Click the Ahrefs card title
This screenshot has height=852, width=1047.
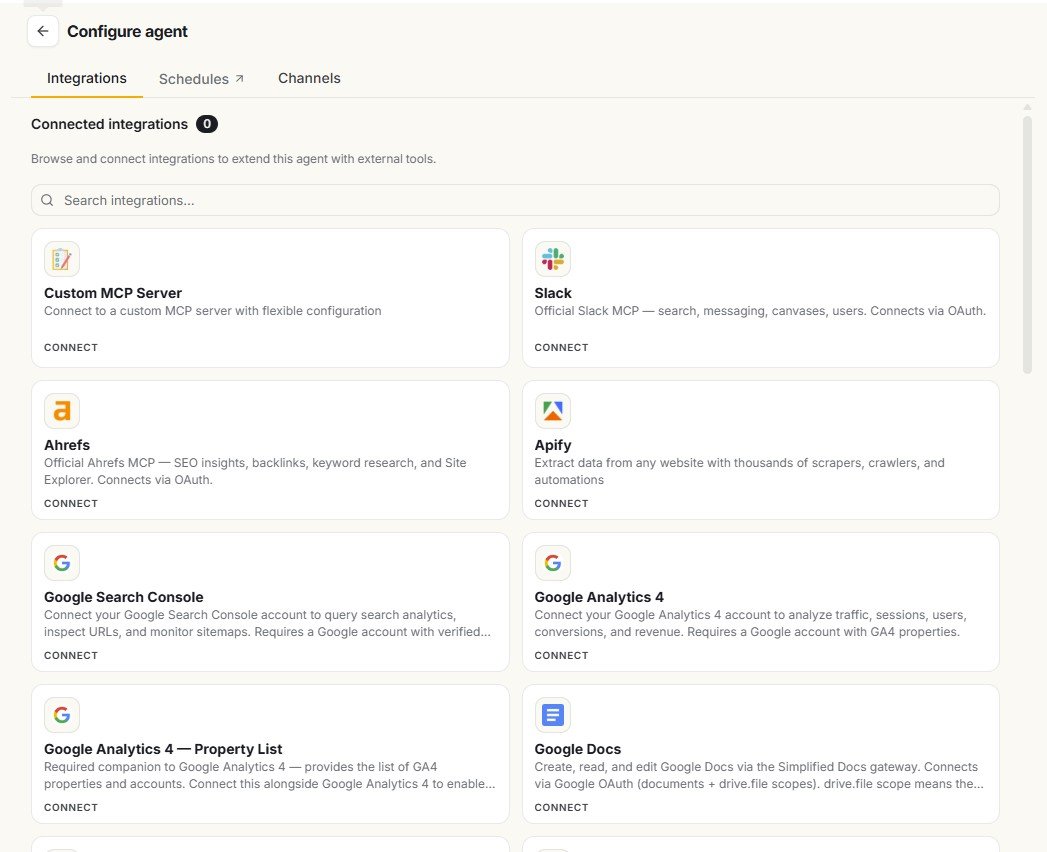[x=67, y=445]
